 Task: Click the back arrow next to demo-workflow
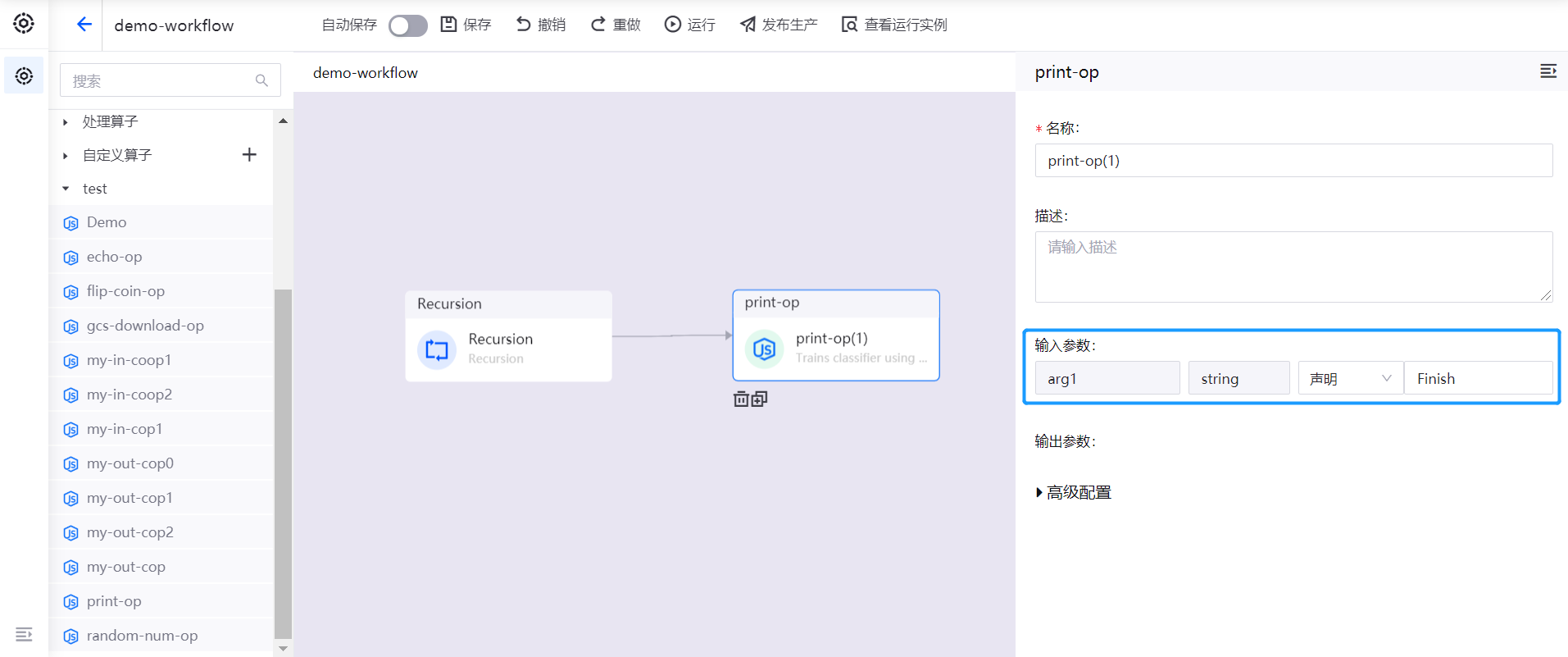pos(84,25)
